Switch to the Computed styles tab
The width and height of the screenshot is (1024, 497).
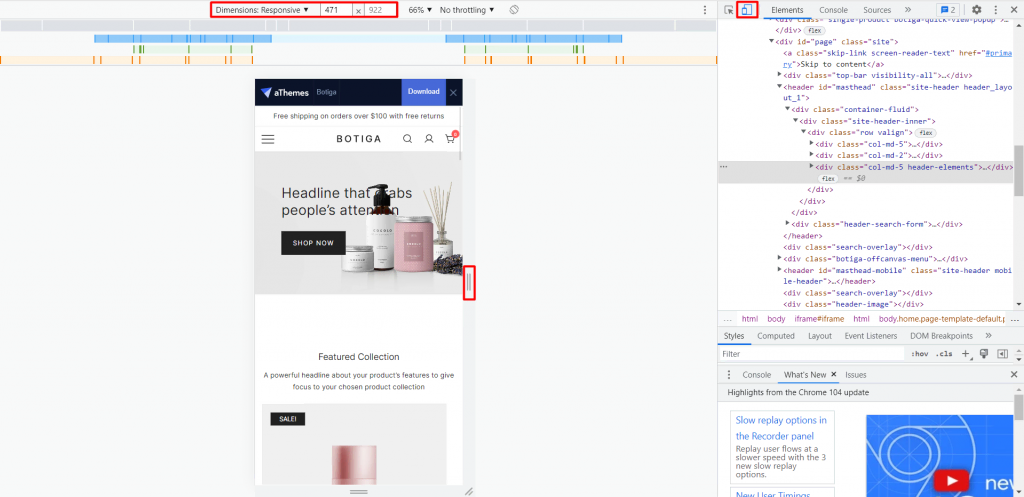pos(776,336)
